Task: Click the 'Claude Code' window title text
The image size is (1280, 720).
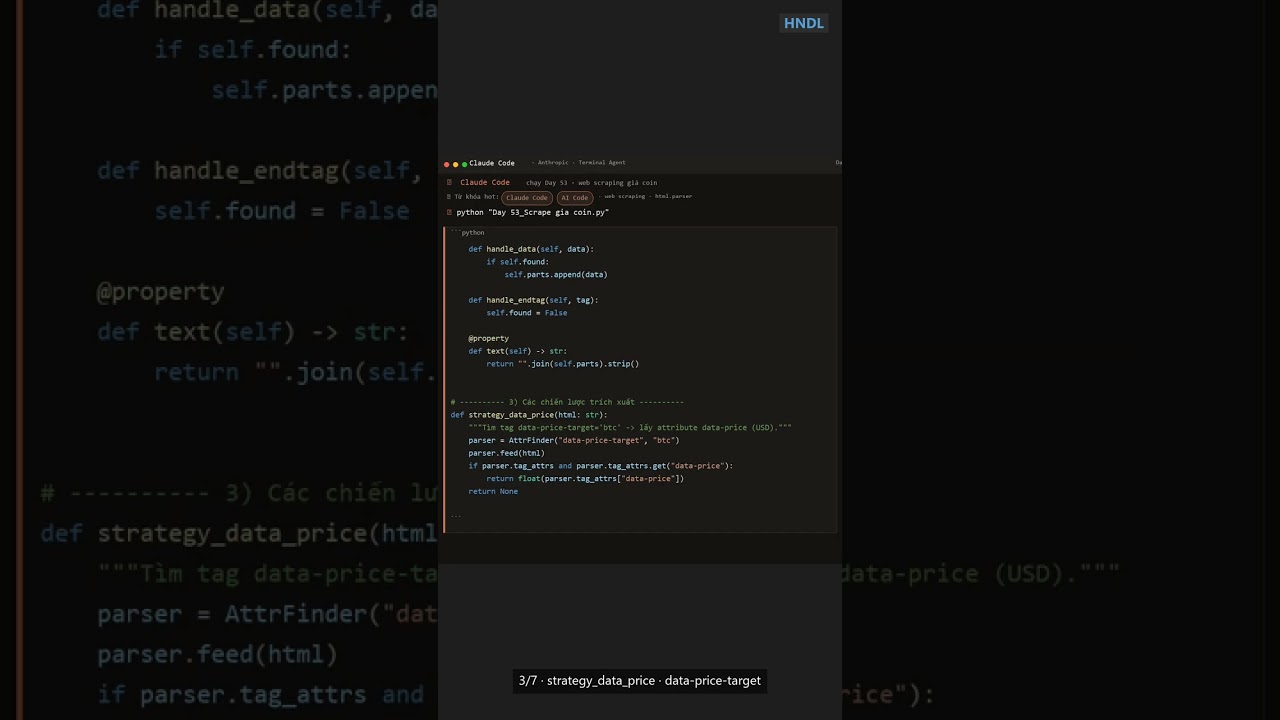Action: pos(492,163)
